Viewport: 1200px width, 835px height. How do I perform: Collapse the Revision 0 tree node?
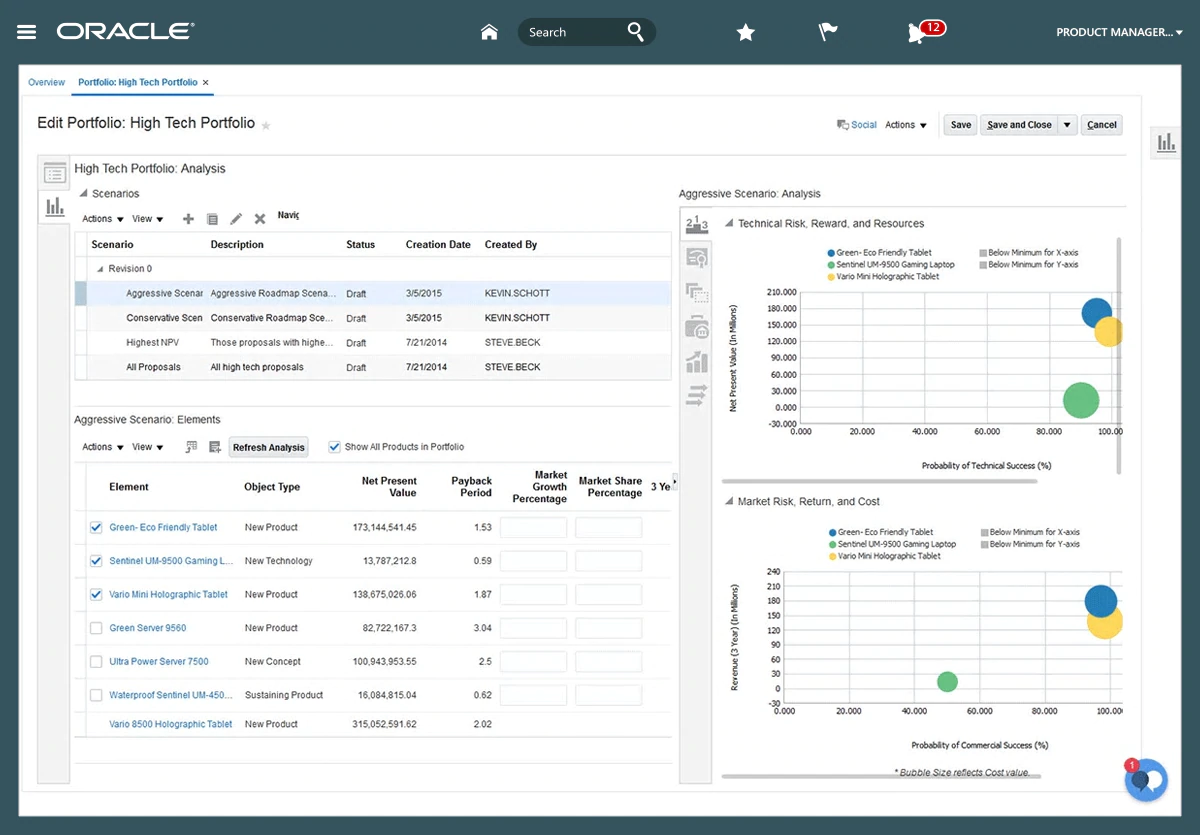pyautogui.click(x=100, y=269)
